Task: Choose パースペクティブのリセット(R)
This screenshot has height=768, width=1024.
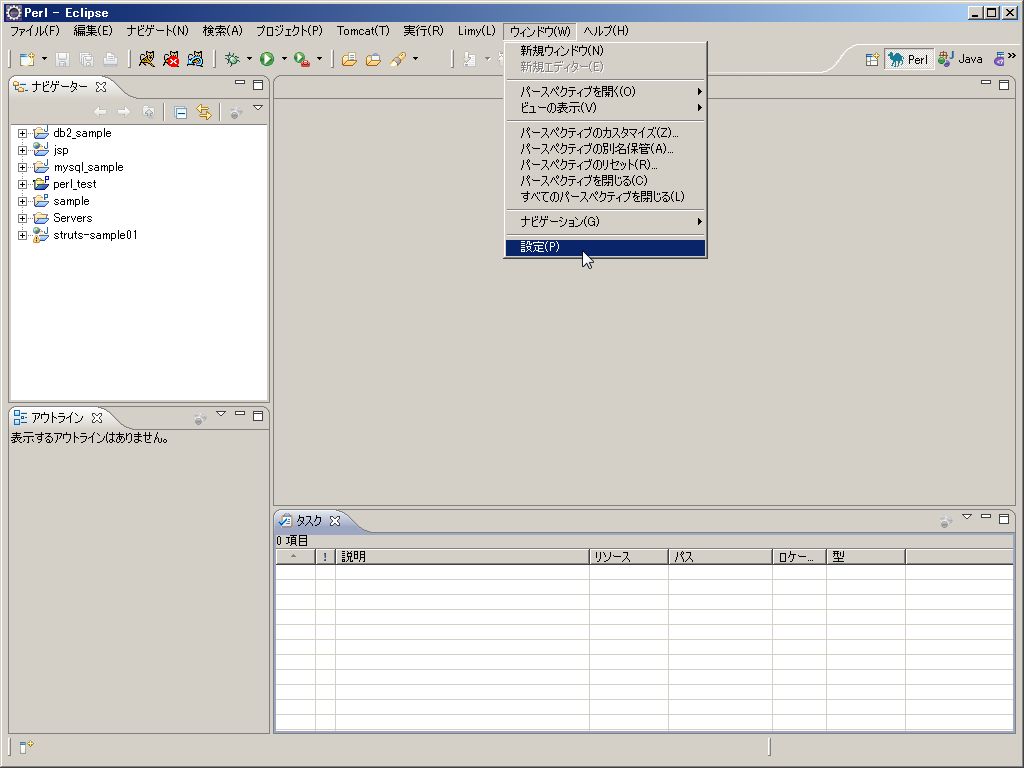Action: (605, 165)
